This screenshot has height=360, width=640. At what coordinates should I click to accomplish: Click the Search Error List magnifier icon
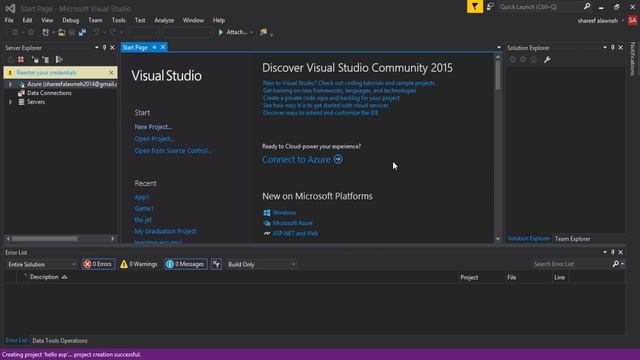616,264
